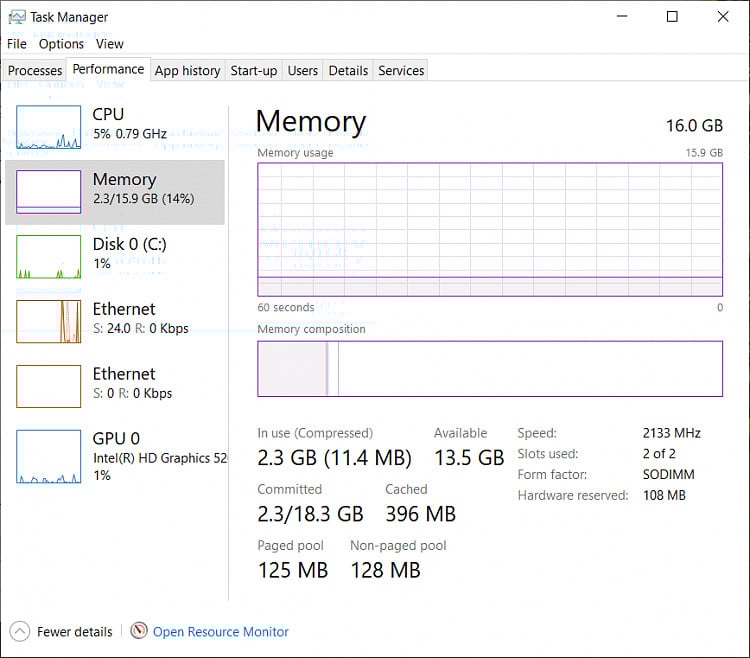Click the Resource Monitor gauge icon
This screenshot has height=658, width=750.
[x=139, y=631]
